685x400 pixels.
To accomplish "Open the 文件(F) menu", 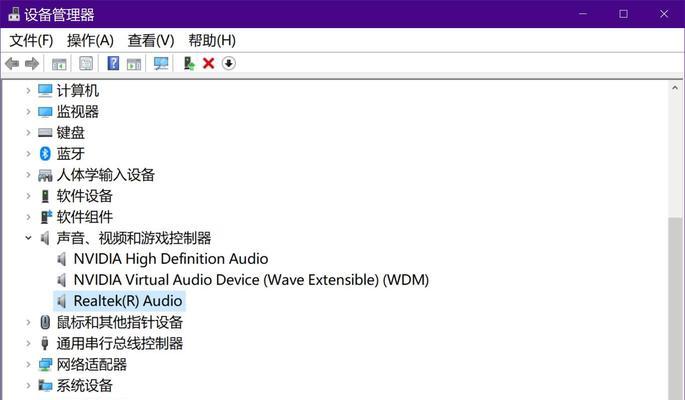I will pyautogui.click(x=31, y=41).
